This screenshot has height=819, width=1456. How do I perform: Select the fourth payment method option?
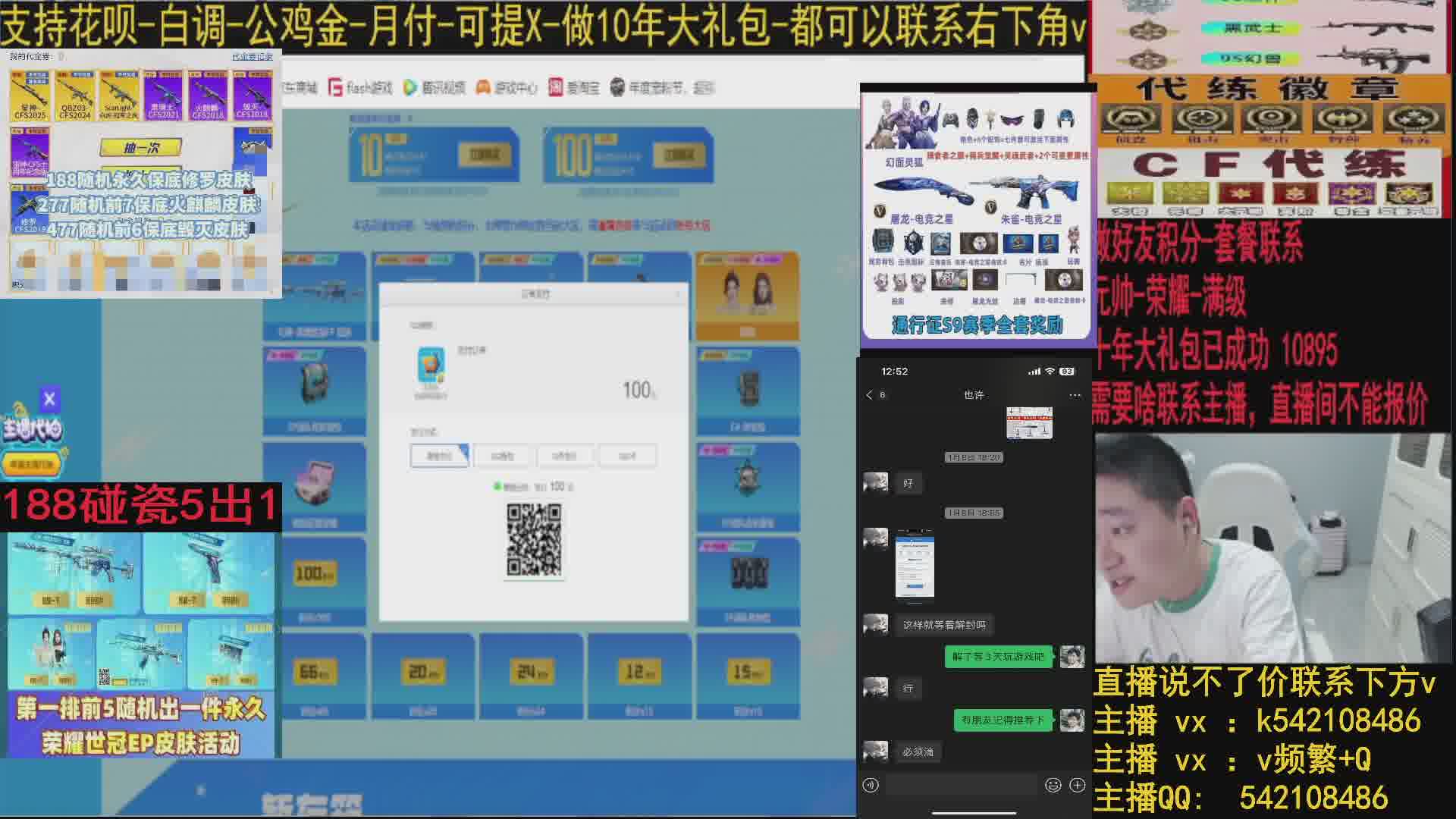click(627, 456)
